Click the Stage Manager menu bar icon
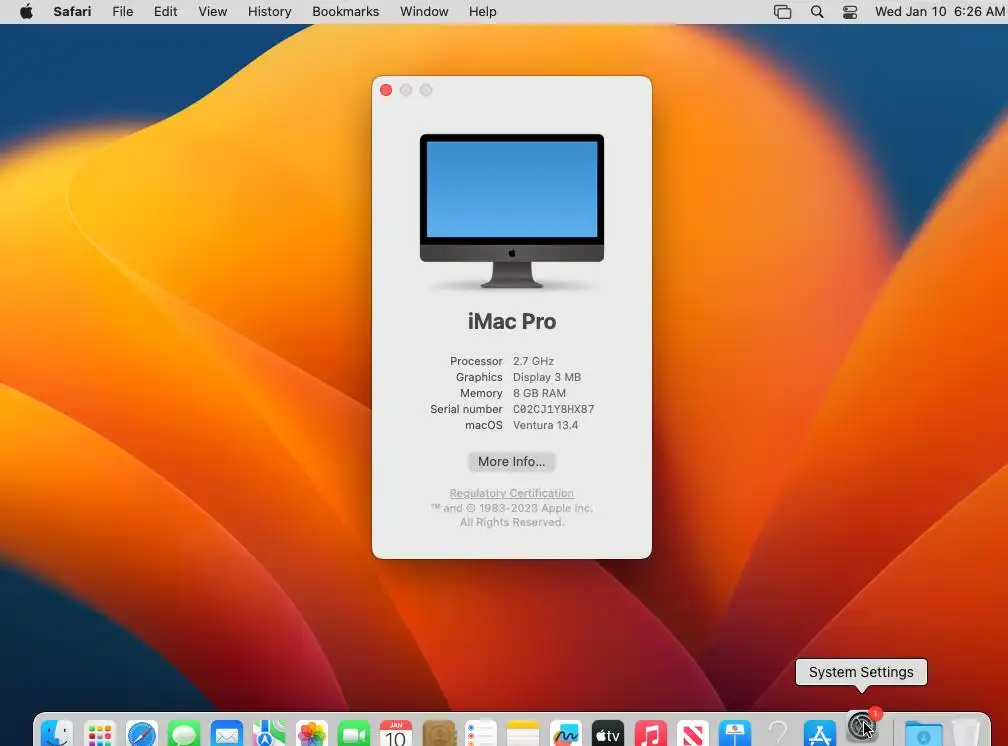 pyautogui.click(x=782, y=12)
